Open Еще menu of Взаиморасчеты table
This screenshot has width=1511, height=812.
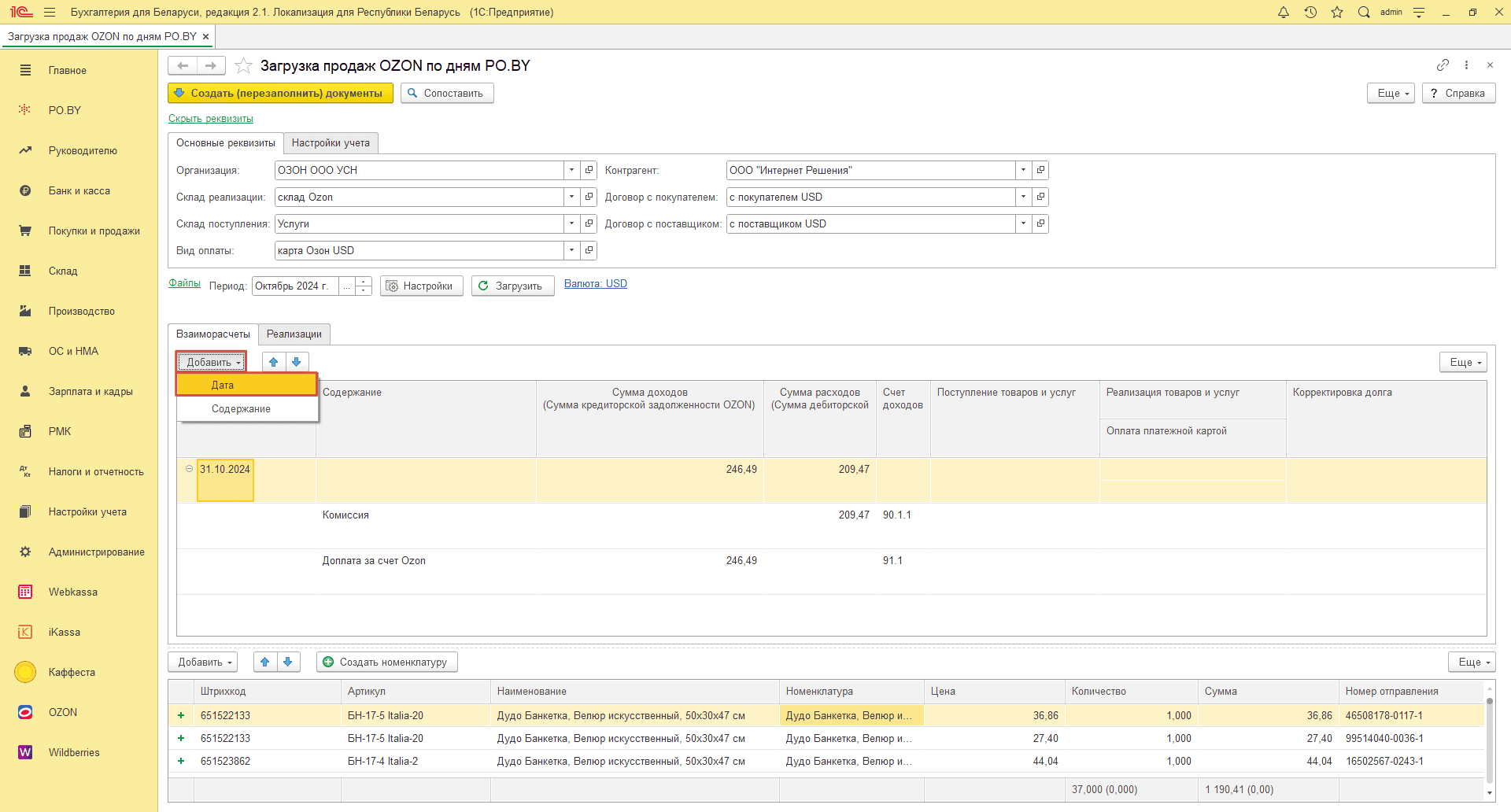pos(1464,362)
